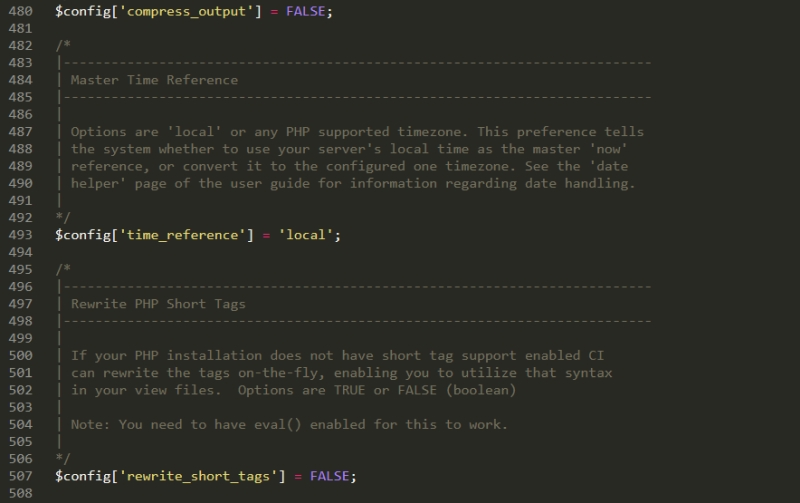The image size is (800, 503).
Task: Place cursor in 'time_reference' key string
Action: [x=183, y=235]
